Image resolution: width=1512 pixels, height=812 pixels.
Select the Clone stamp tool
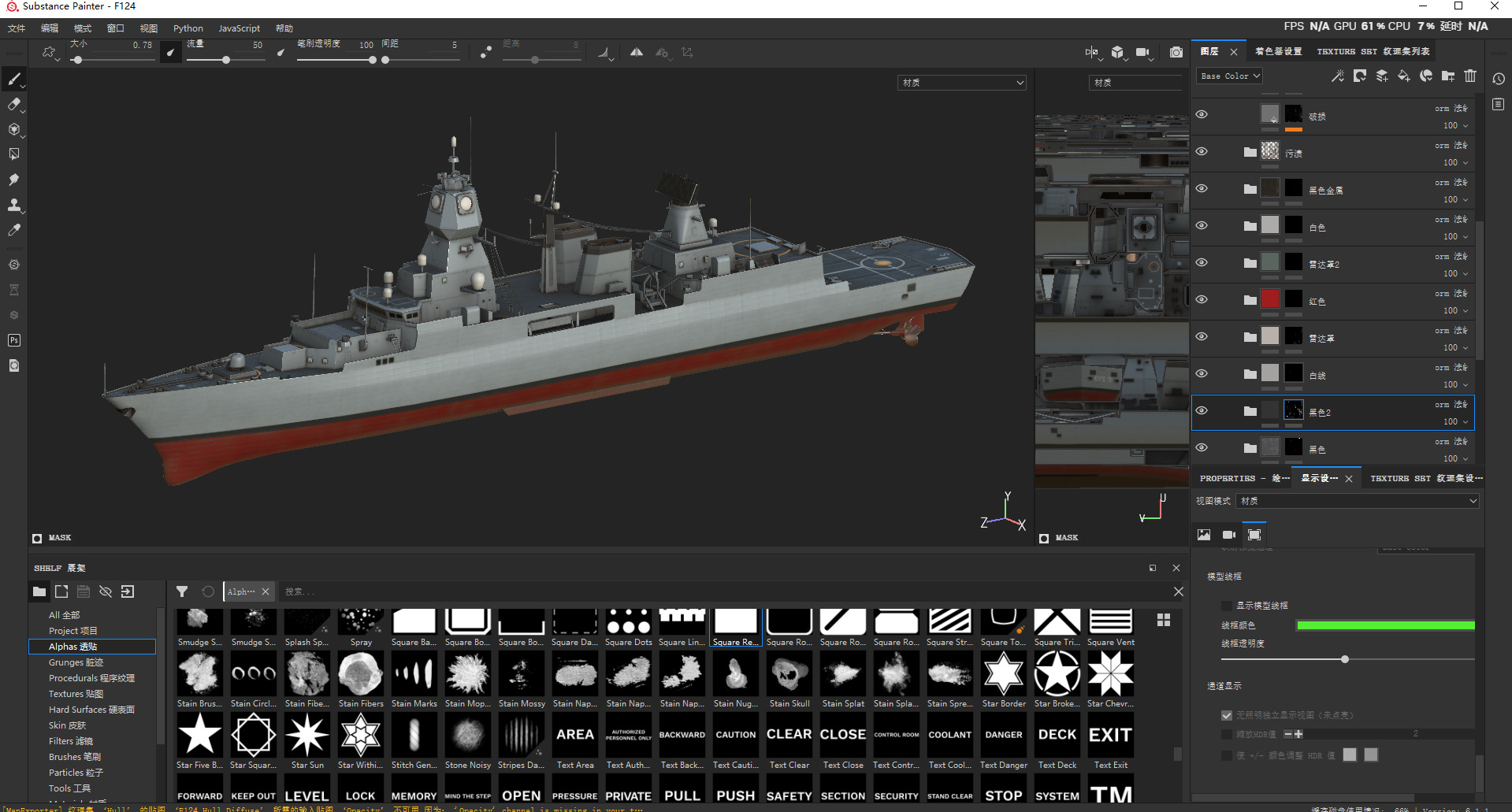(x=14, y=205)
